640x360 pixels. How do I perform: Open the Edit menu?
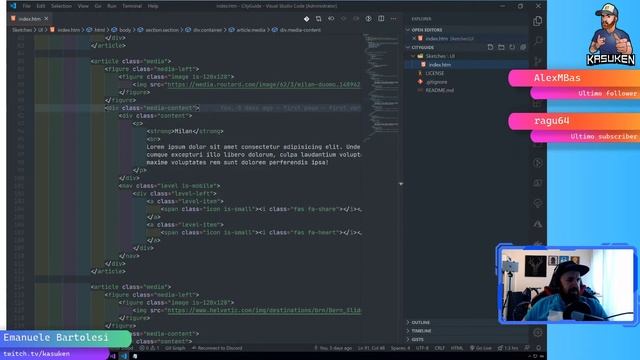click(x=41, y=6)
